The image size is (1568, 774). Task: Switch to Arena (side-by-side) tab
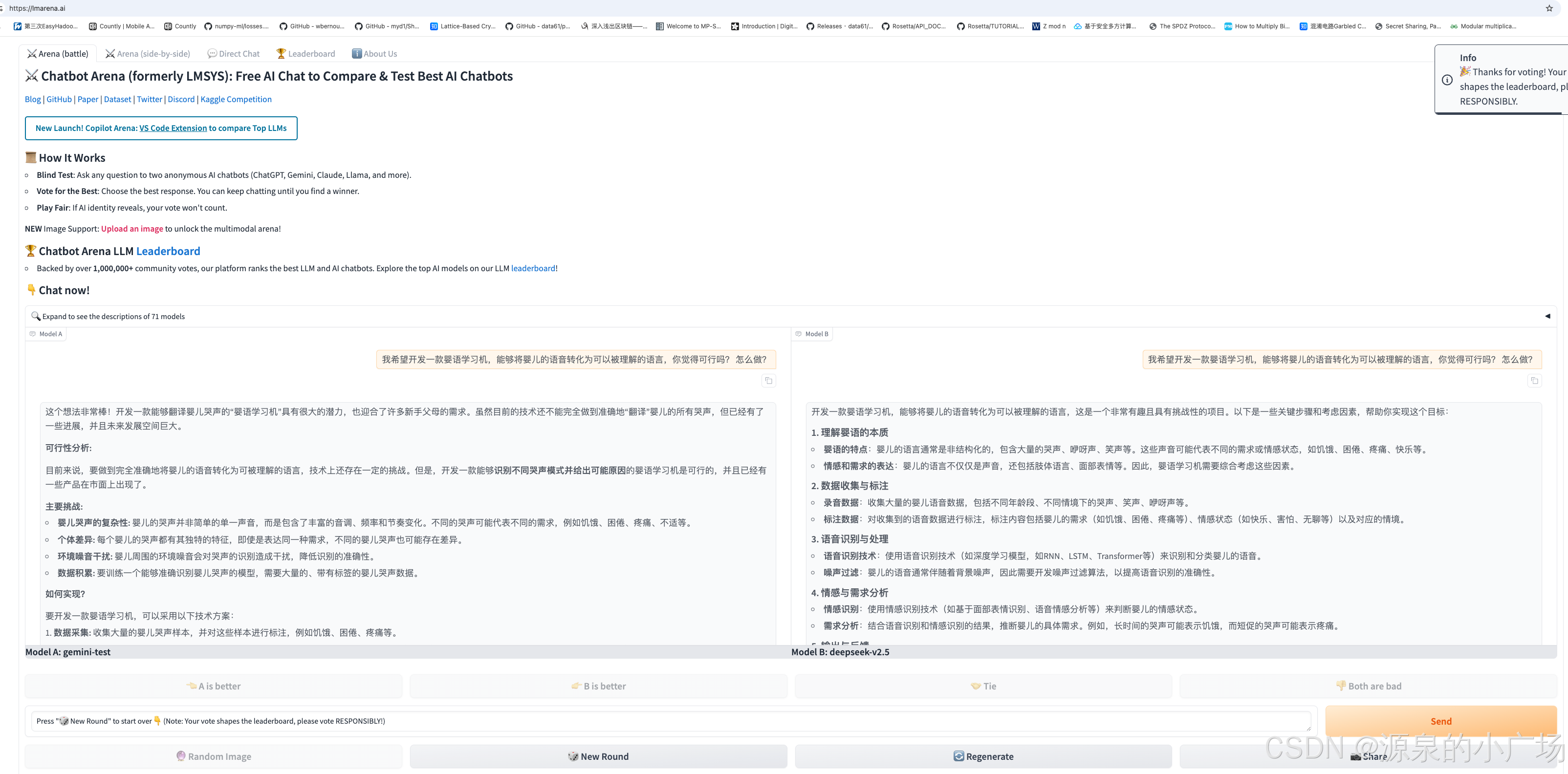pos(148,54)
